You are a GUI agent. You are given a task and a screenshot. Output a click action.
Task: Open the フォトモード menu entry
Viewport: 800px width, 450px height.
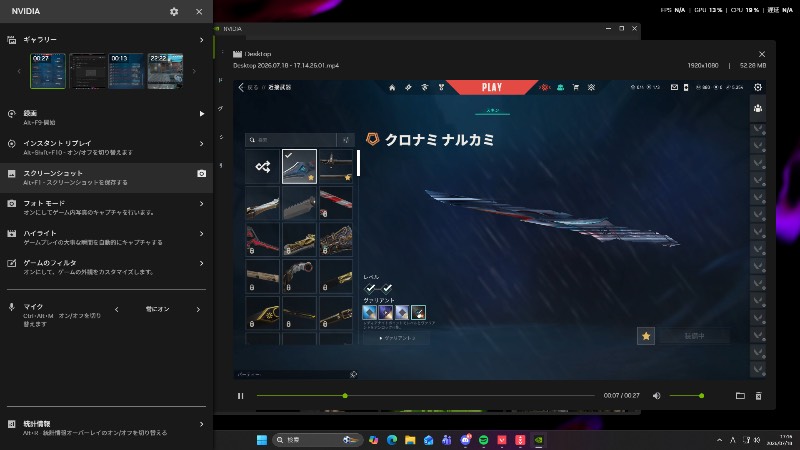[106, 207]
